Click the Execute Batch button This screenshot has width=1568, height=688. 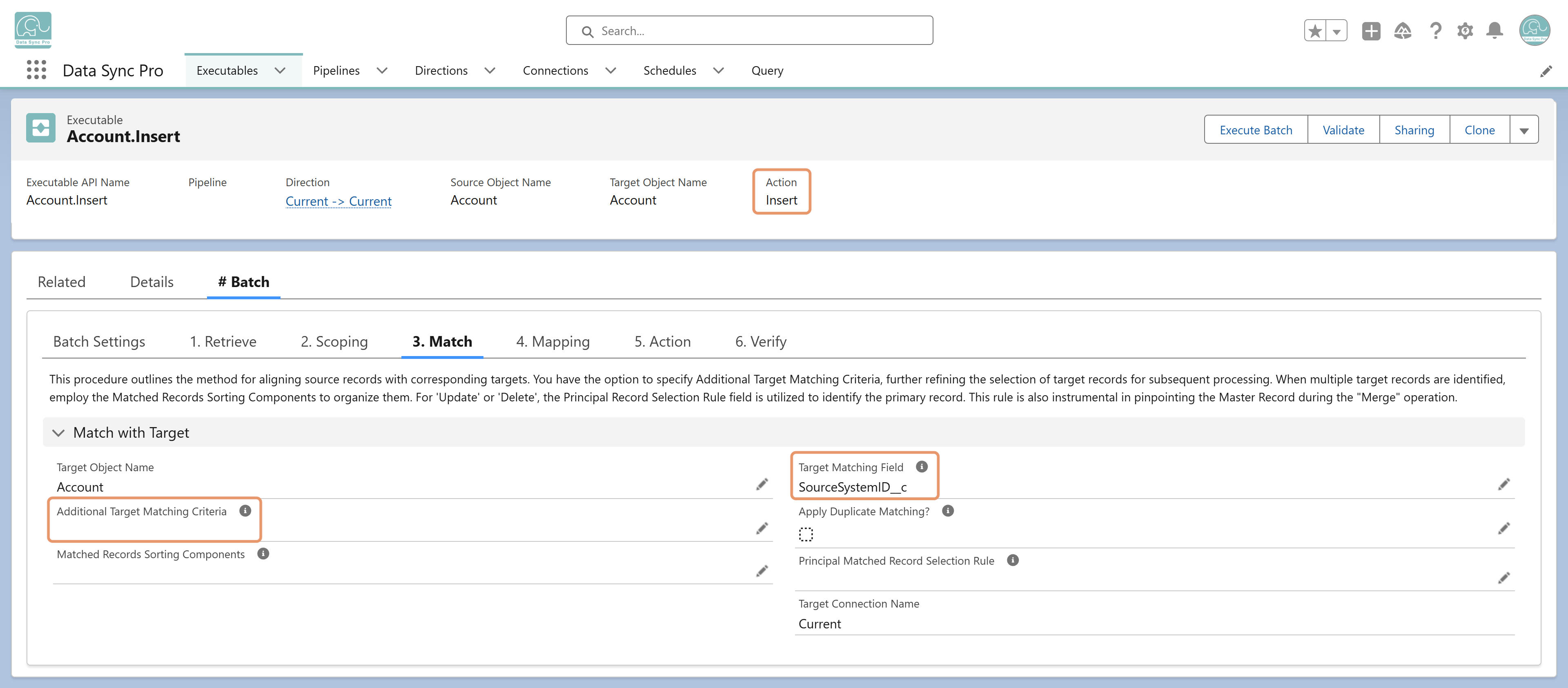tap(1256, 130)
